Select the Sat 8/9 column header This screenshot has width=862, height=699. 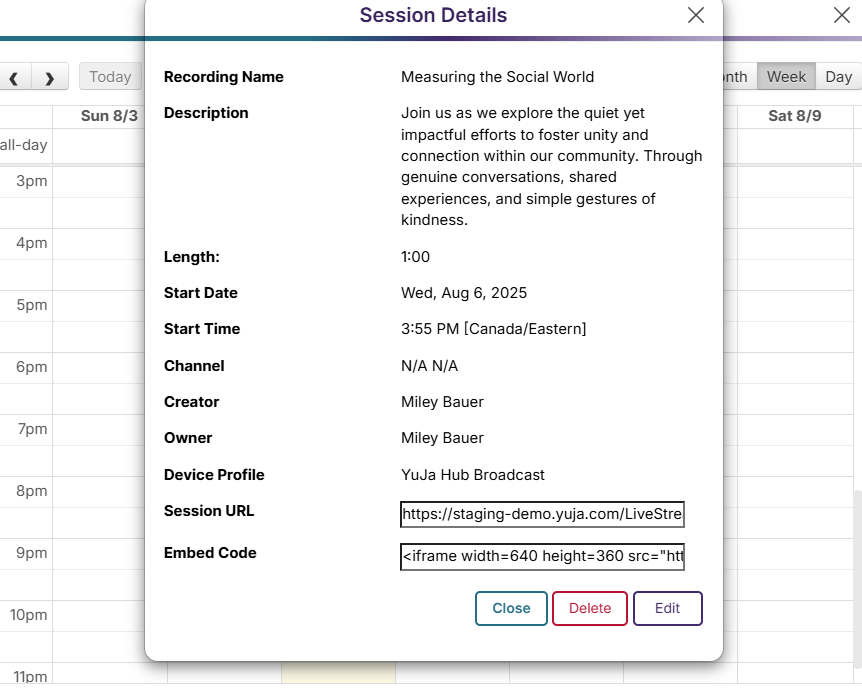click(794, 116)
